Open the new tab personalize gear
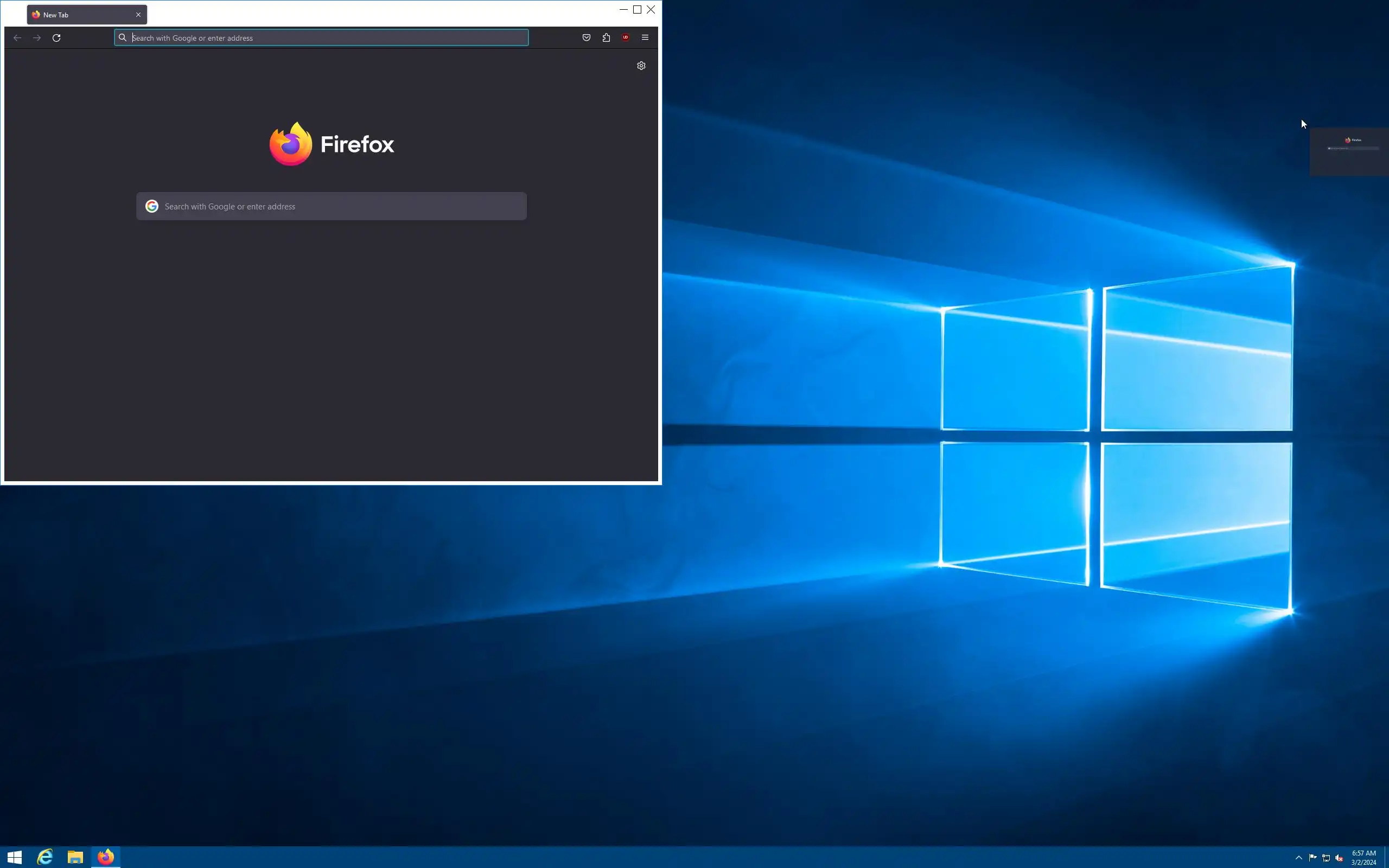The image size is (1389, 868). [x=641, y=66]
